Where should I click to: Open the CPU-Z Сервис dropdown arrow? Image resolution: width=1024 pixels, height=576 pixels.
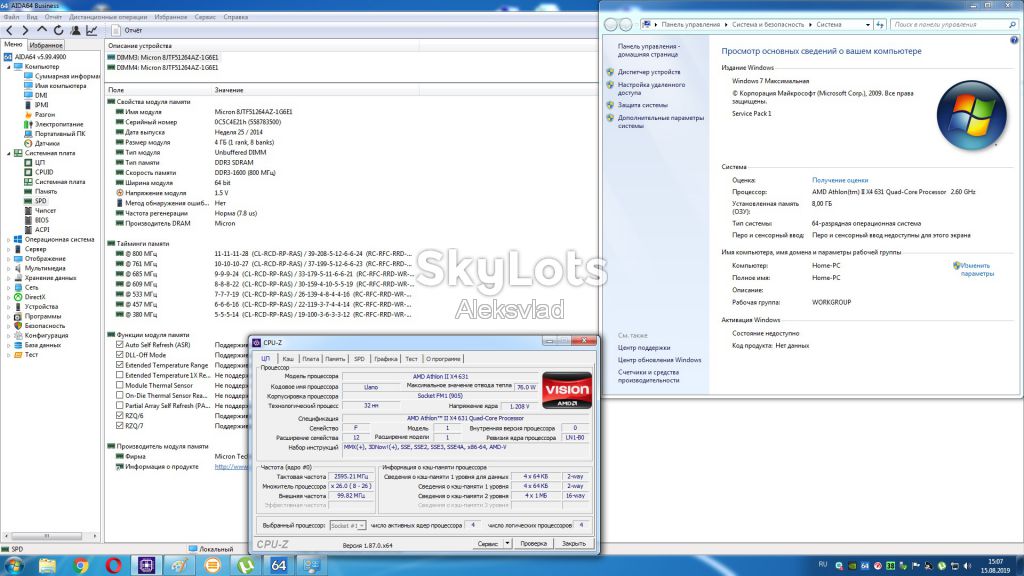[x=507, y=543]
